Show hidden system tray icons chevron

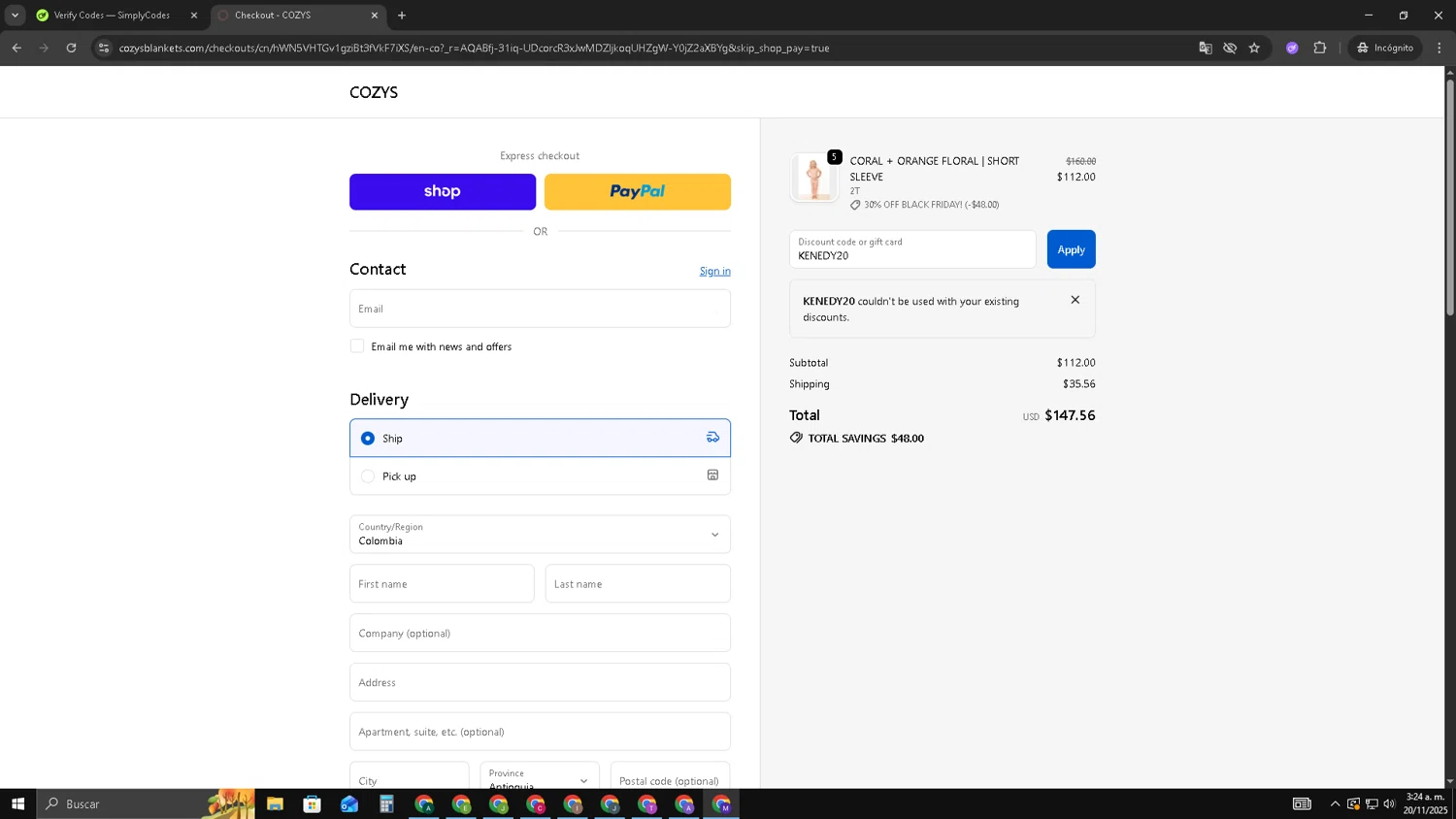pyautogui.click(x=1335, y=803)
